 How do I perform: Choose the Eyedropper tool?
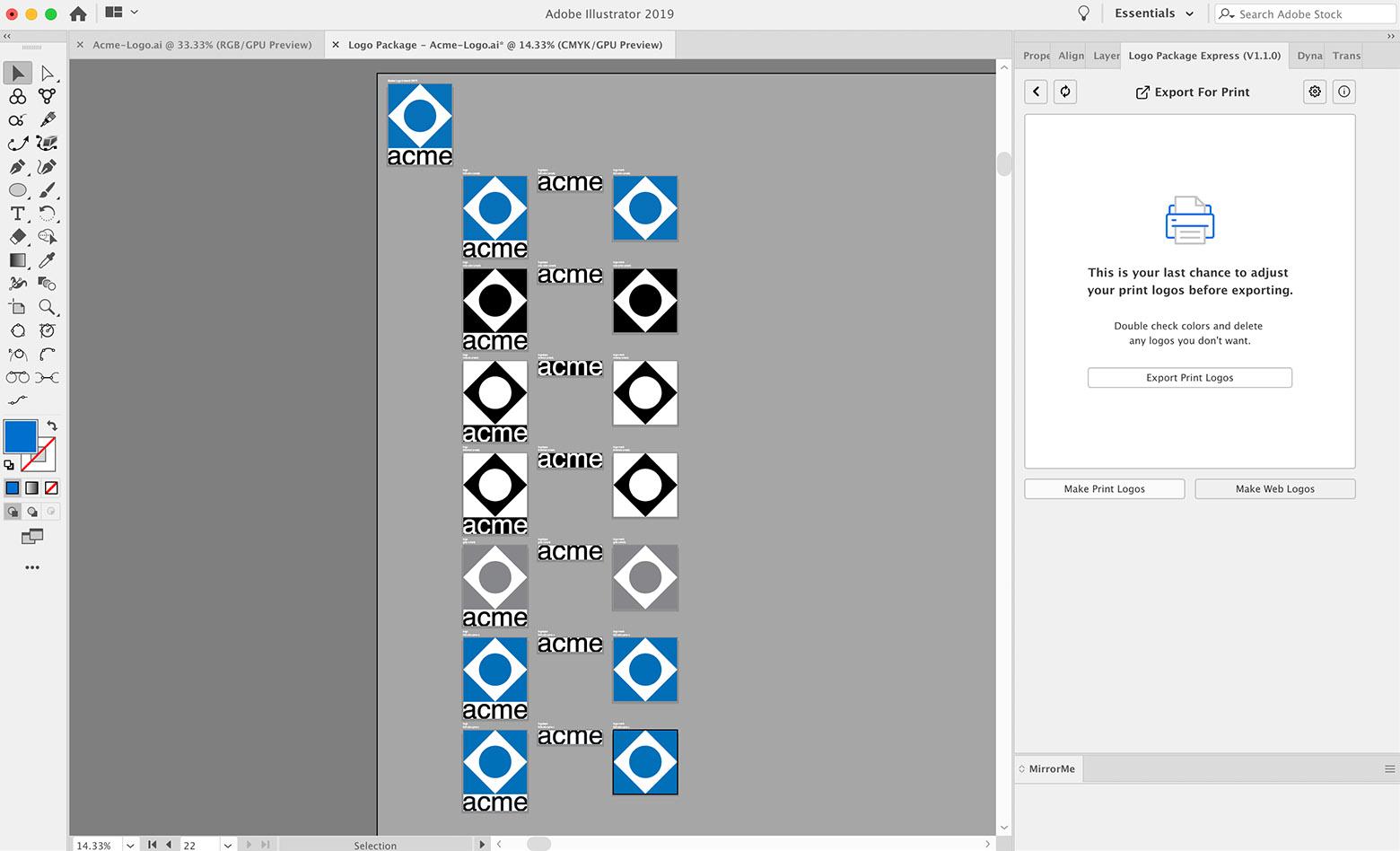pos(48,260)
